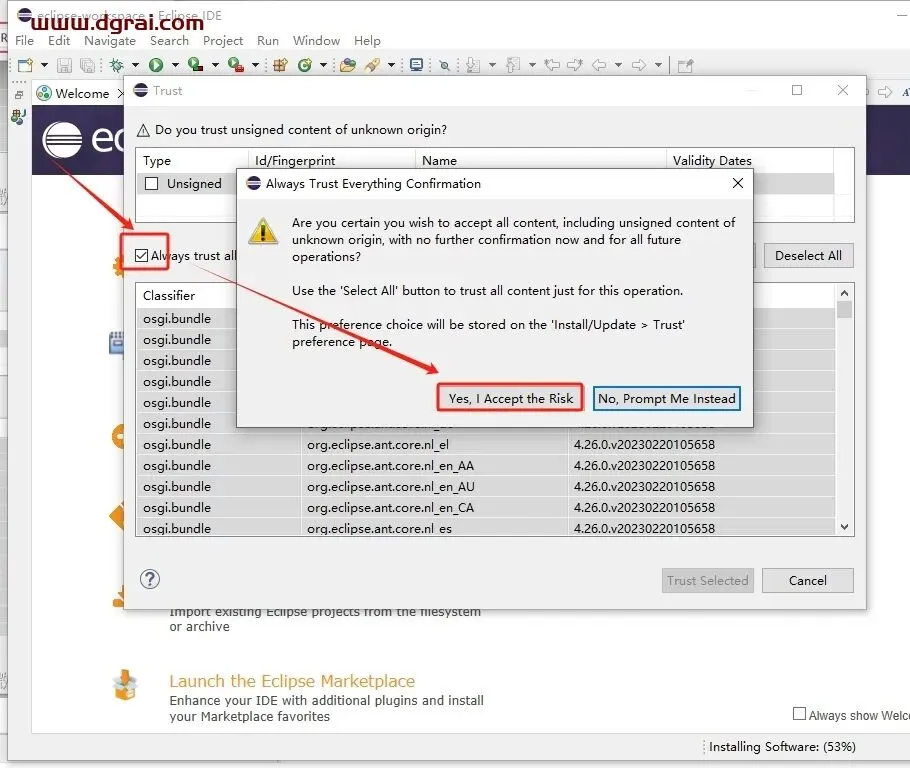910x768 pixels.
Task: Click the Package Explorer icon in left sidebar
Action: click(x=19, y=117)
